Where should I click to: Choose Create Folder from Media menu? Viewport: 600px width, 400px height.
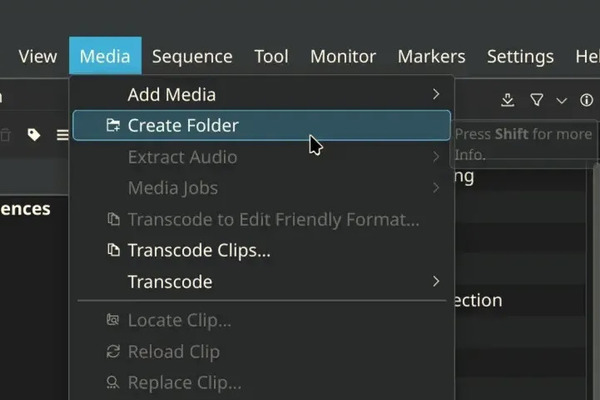click(183, 126)
